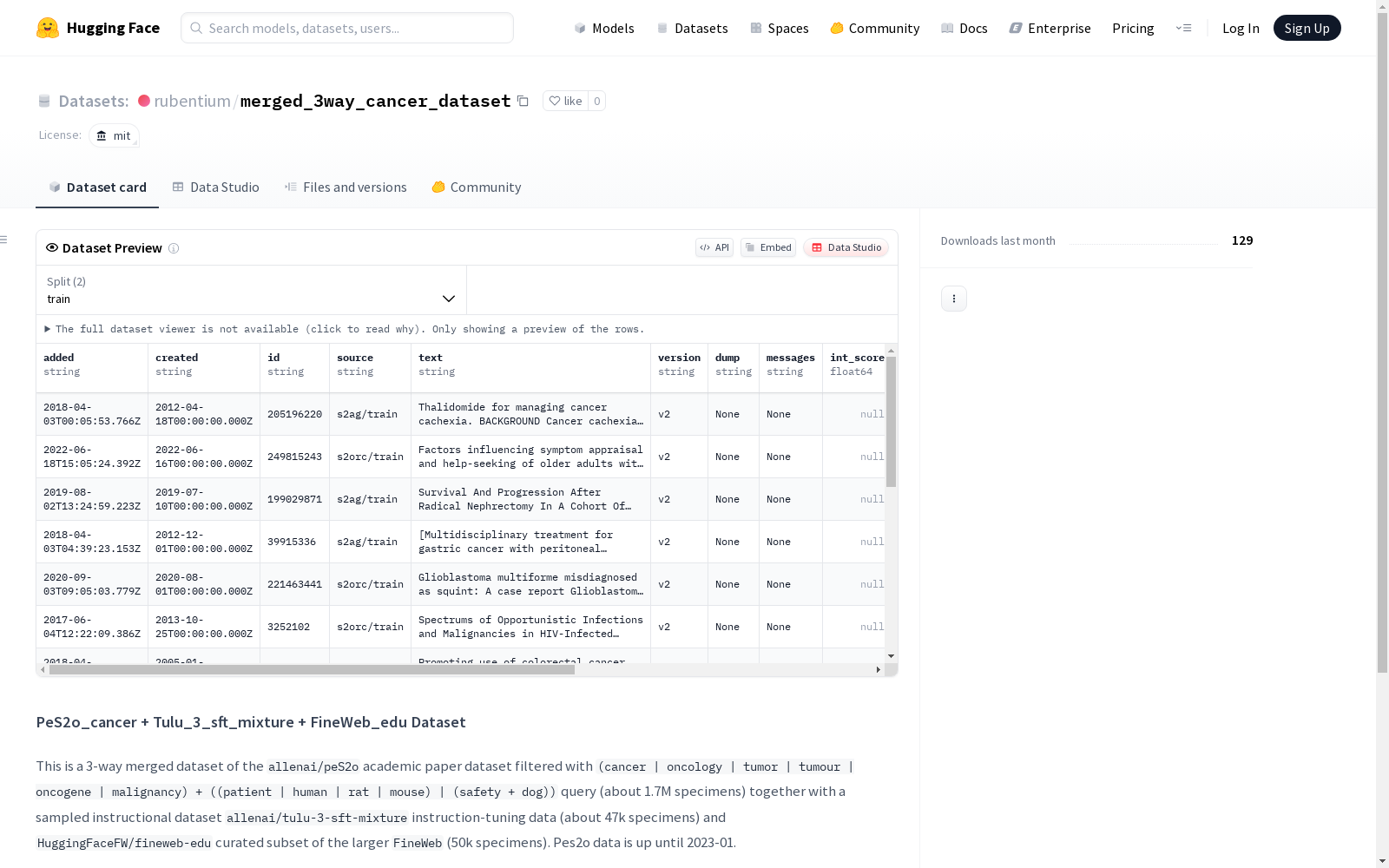The height and width of the screenshot is (868, 1389).
Task: Open the Datasets navigation item
Action: [692, 28]
